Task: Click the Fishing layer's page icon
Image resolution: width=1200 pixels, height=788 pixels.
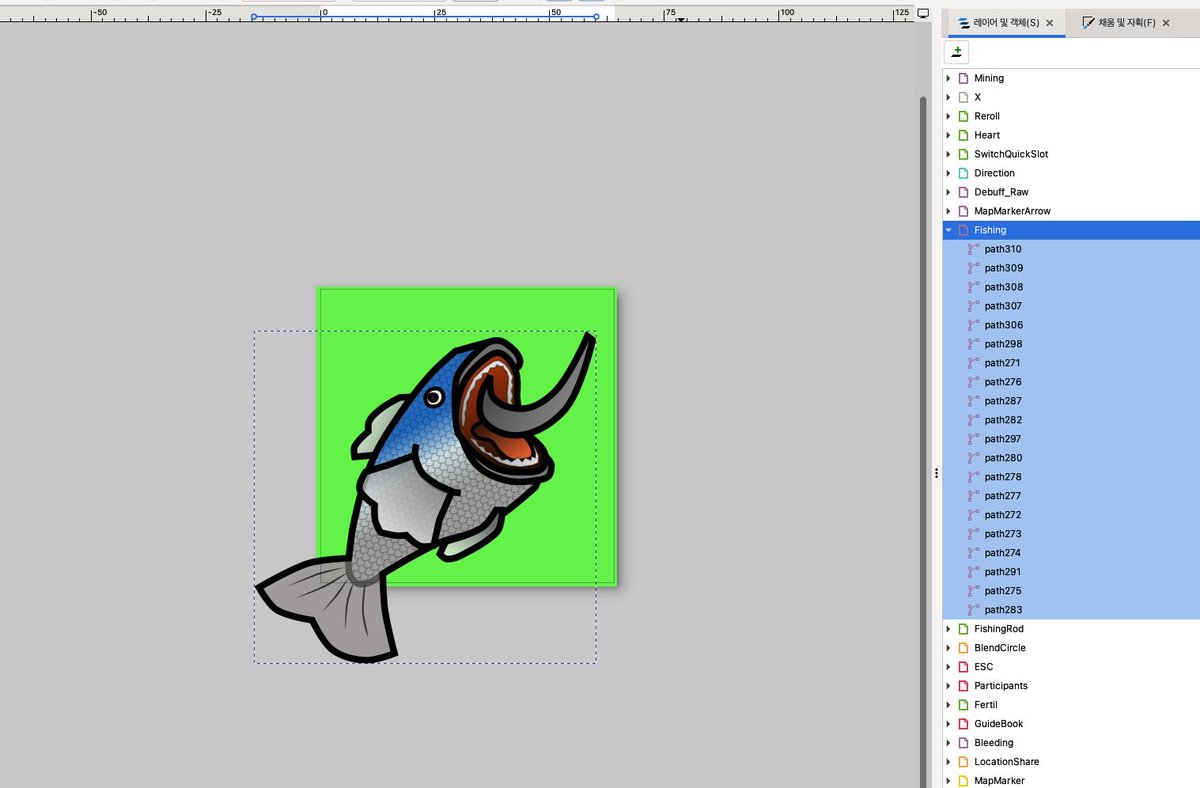Action: [x=963, y=230]
